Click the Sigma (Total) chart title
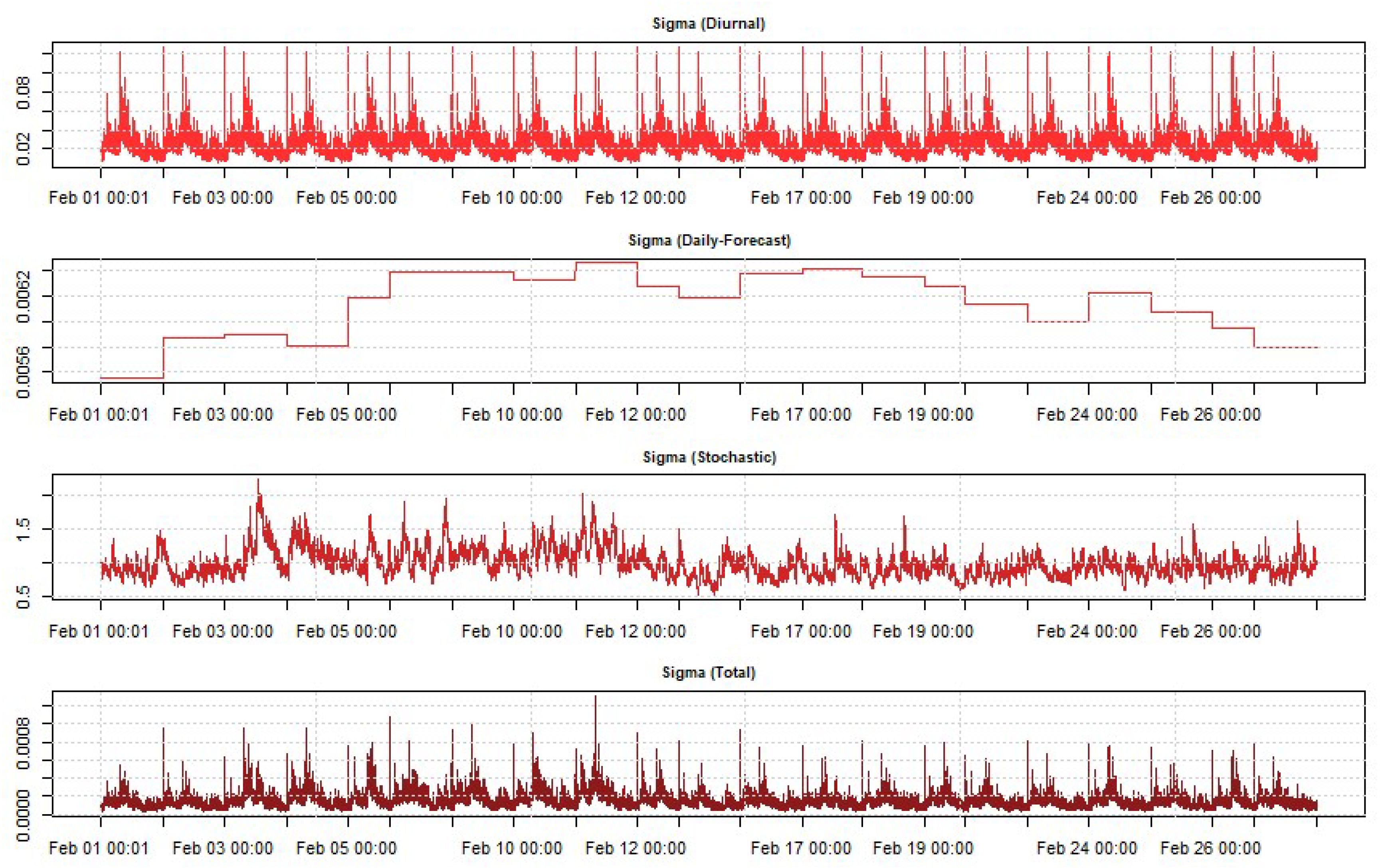Image resolution: width=1388 pixels, height=868 pixels. (708, 672)
